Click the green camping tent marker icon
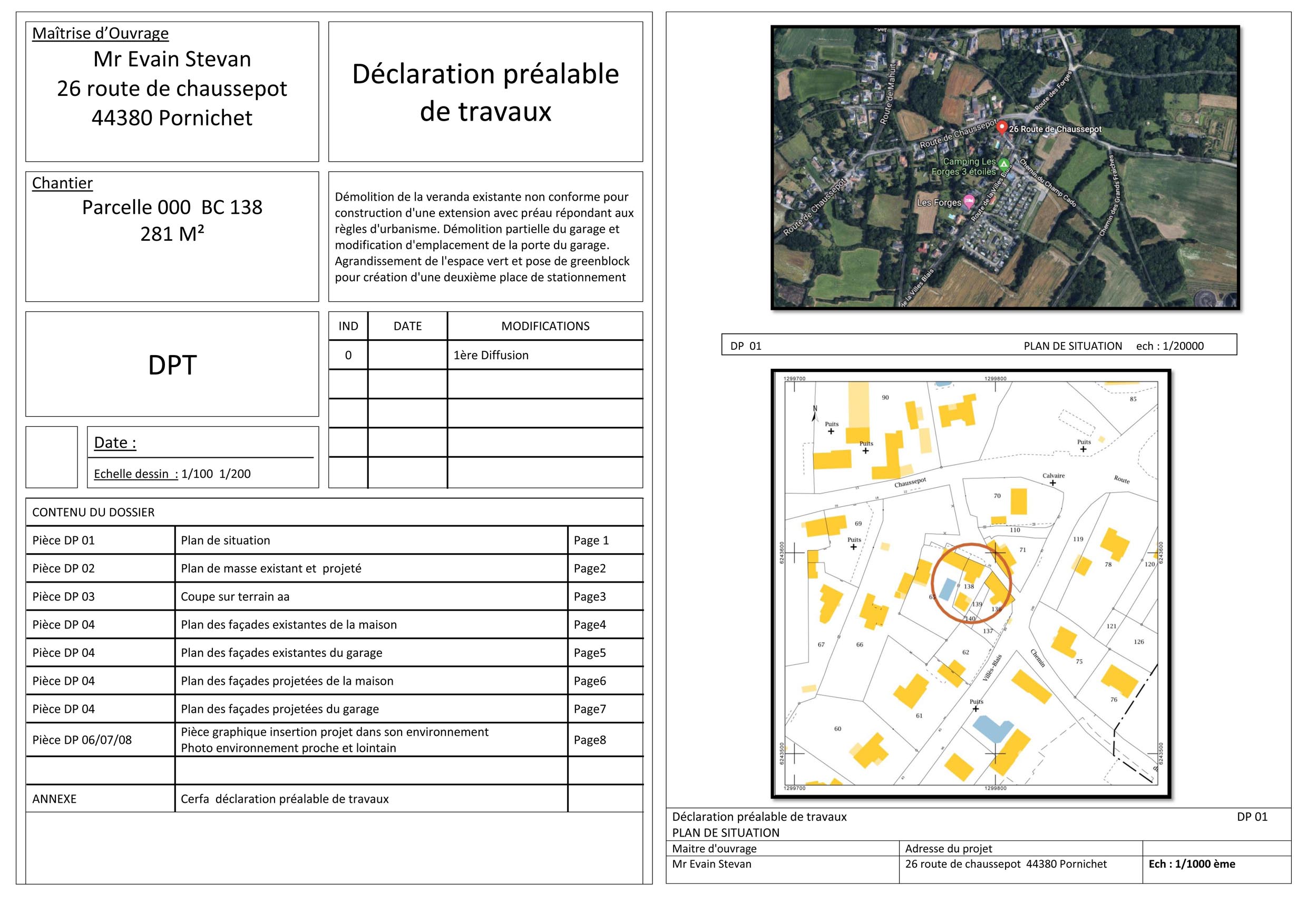The width and height of the screenshot is (1307, 924). [x=1004, y=164]
